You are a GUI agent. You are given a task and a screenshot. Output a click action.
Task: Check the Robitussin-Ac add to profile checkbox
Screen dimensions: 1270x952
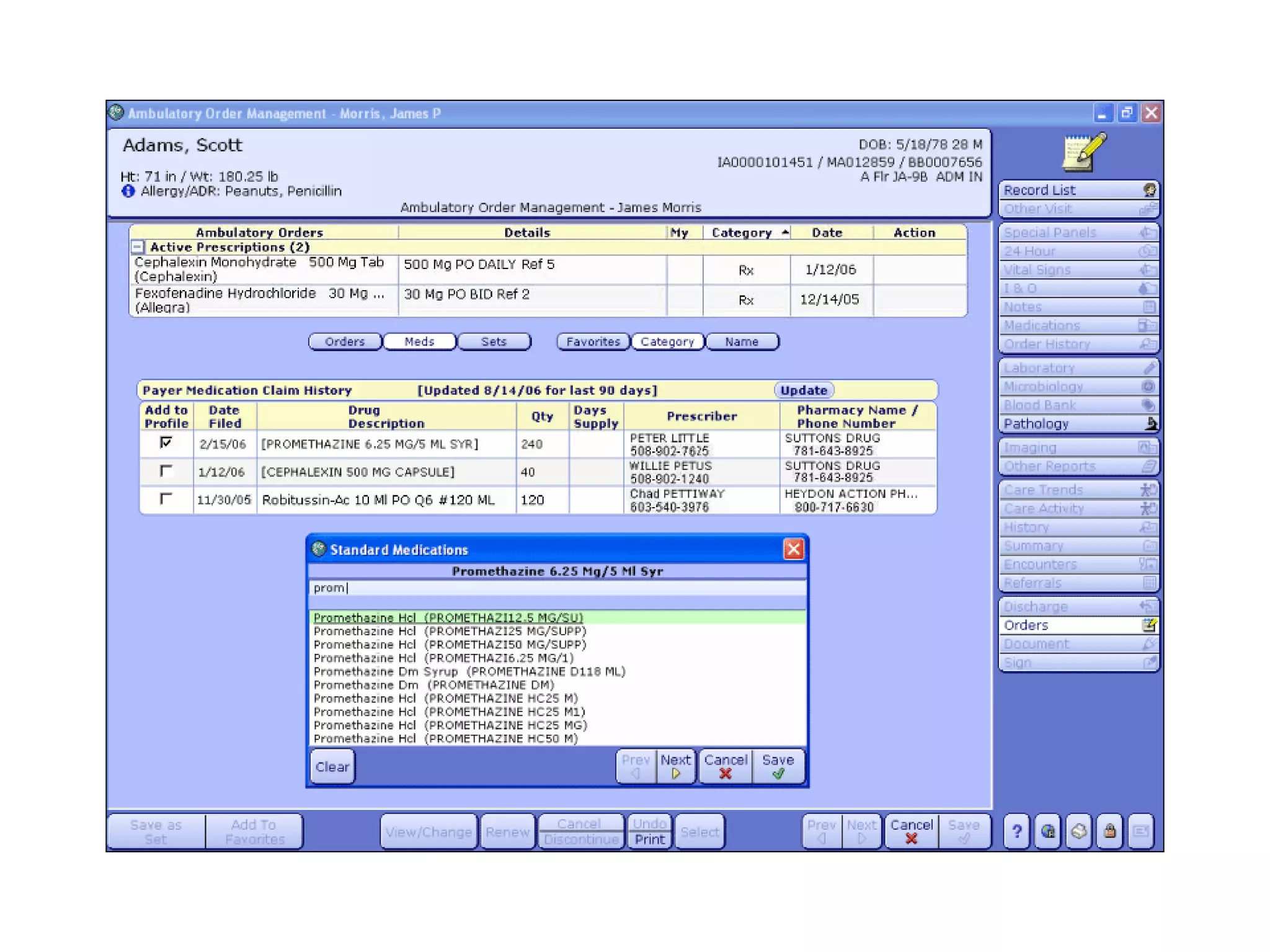point(166,499)
